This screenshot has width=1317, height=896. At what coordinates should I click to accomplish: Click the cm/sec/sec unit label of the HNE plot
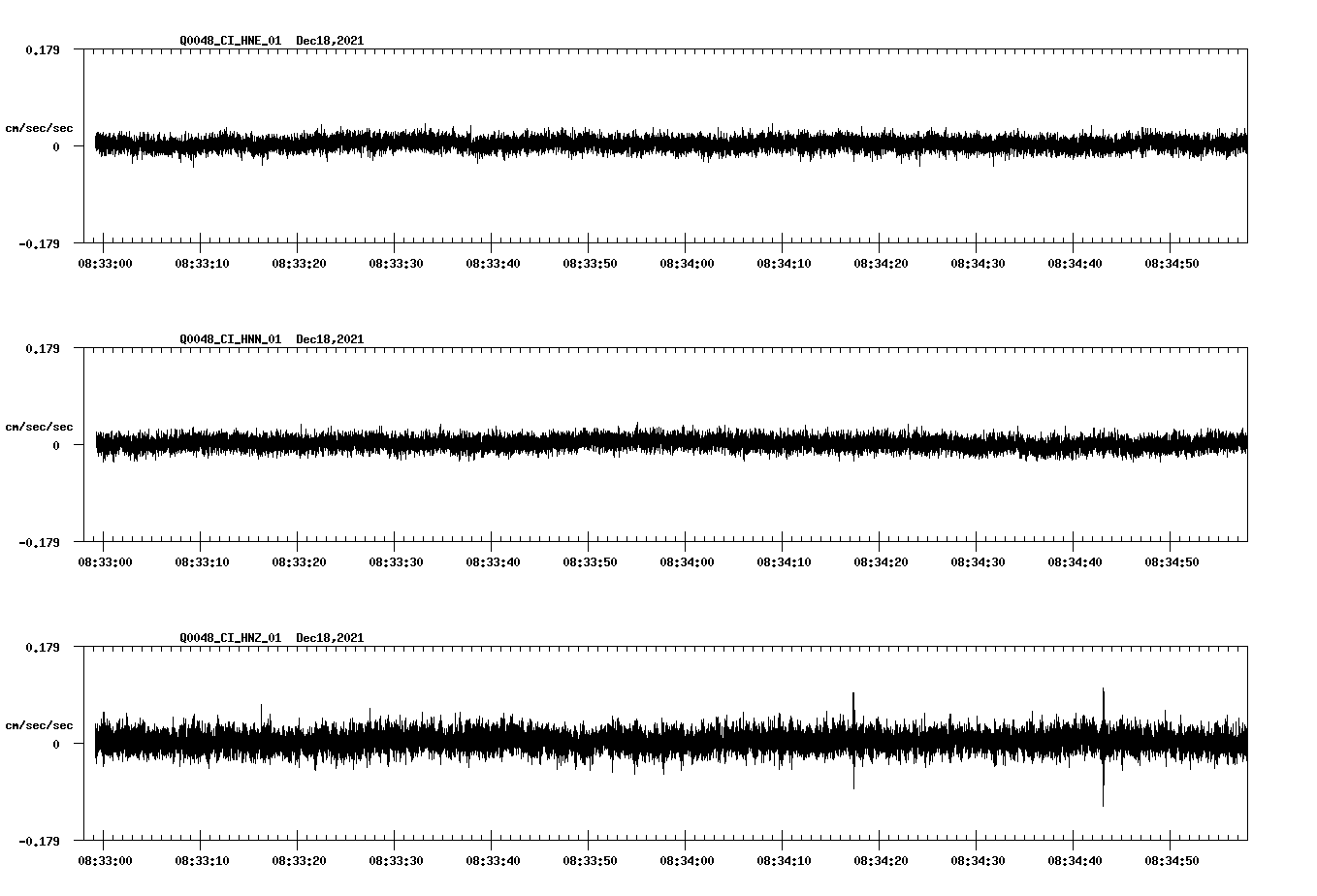coord(39,128)
